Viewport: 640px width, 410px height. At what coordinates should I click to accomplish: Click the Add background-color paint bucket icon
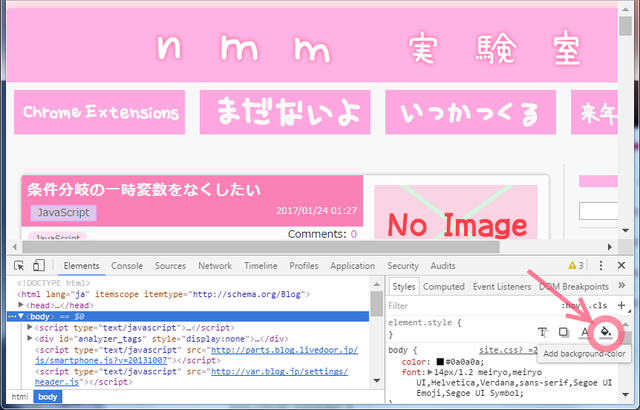[x=606, y=332]
